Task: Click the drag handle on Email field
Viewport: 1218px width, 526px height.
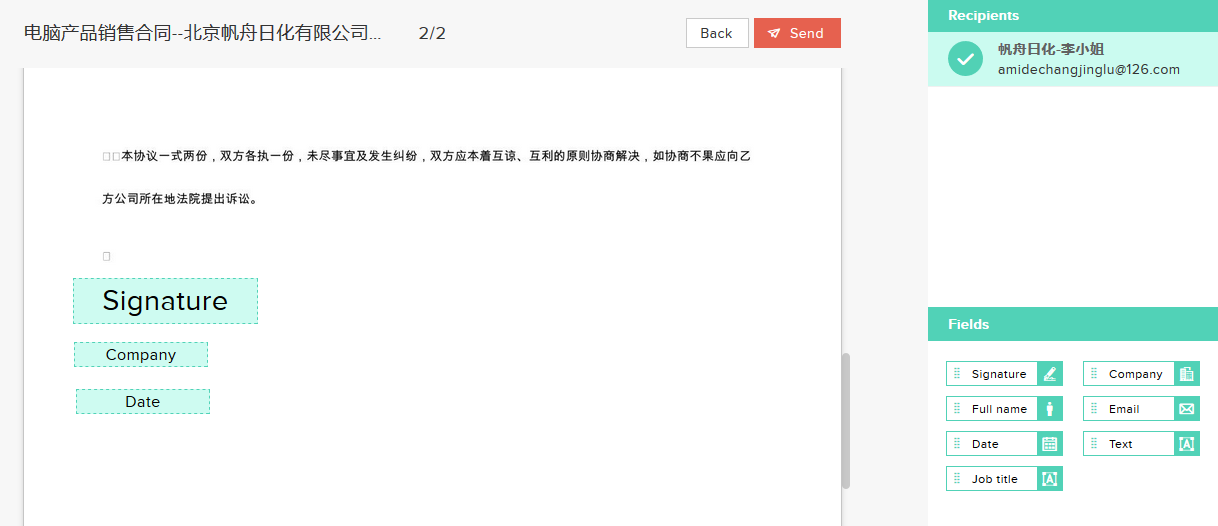Action: 1094,409
